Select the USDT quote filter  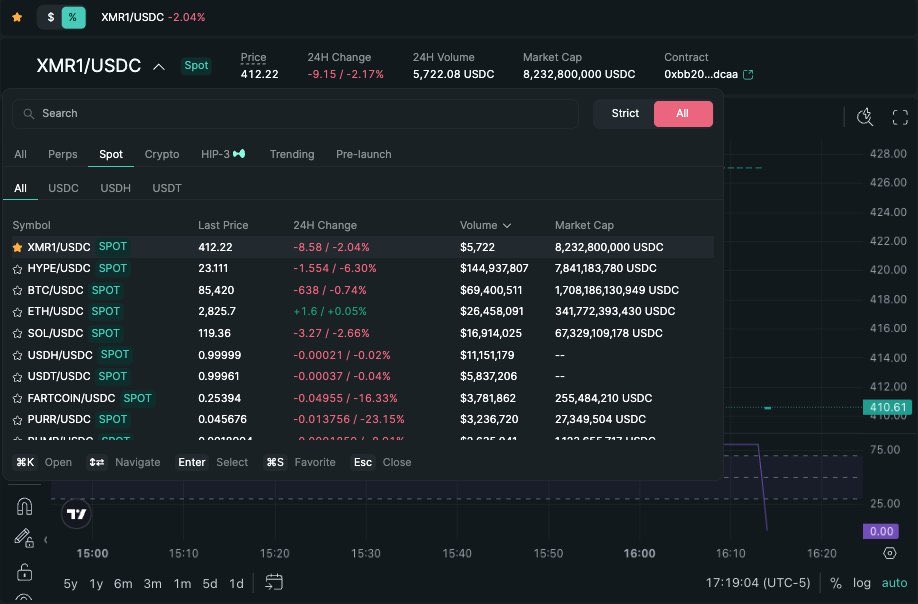pos(167,188)
